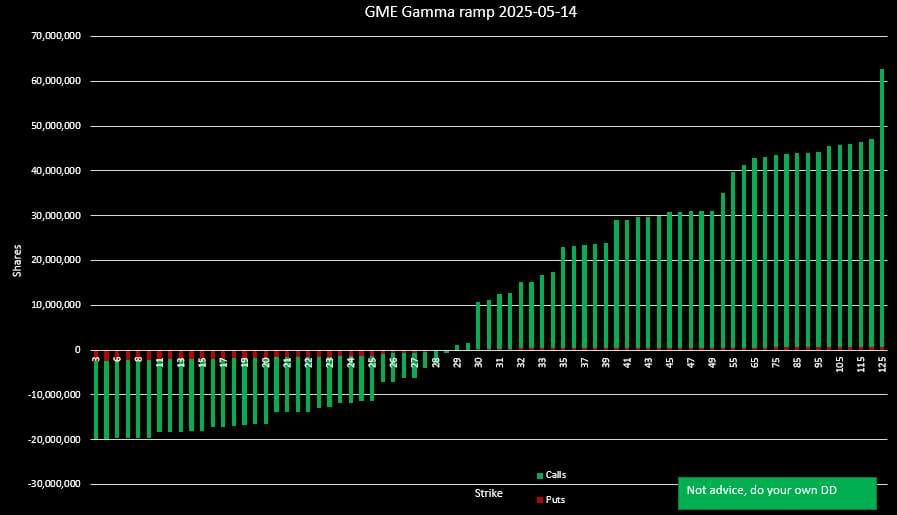Select the Calls legend label

click(555, 475)
